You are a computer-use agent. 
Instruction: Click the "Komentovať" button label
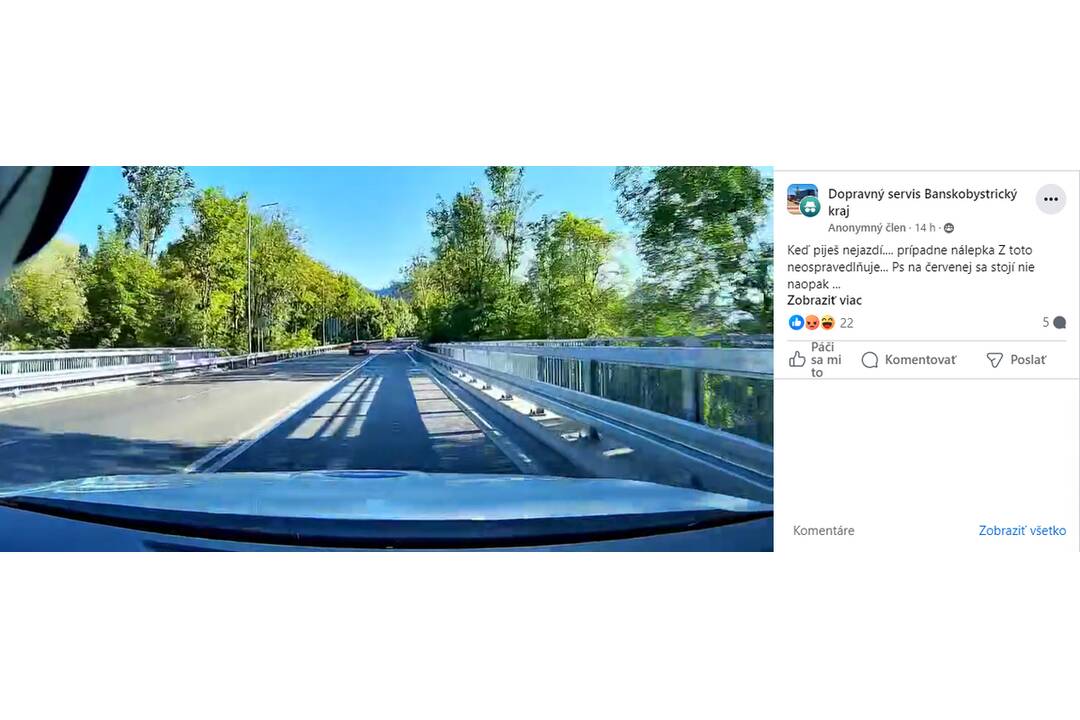coord(920,360)
